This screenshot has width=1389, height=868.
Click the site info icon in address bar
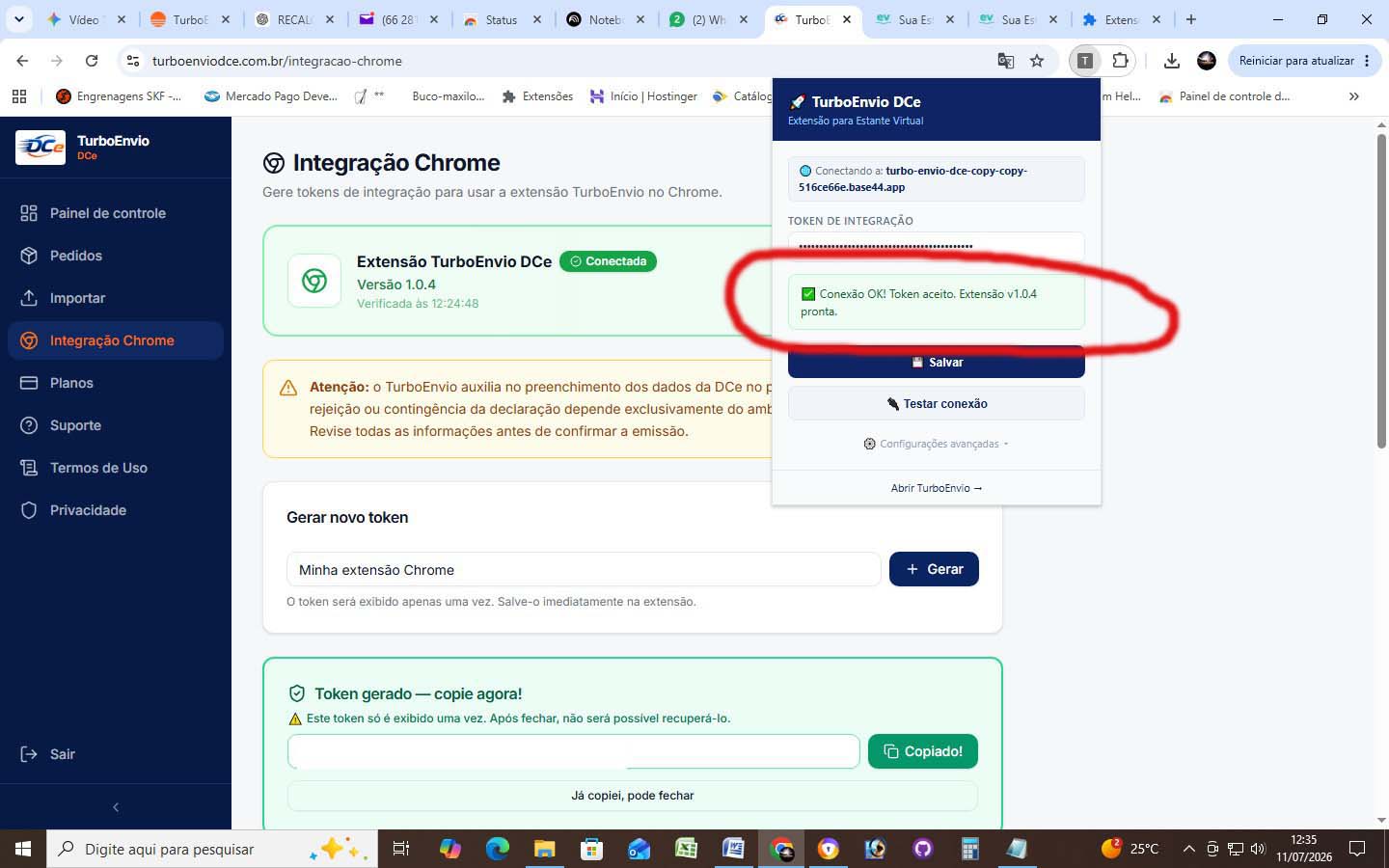click(x=133, y=61)
